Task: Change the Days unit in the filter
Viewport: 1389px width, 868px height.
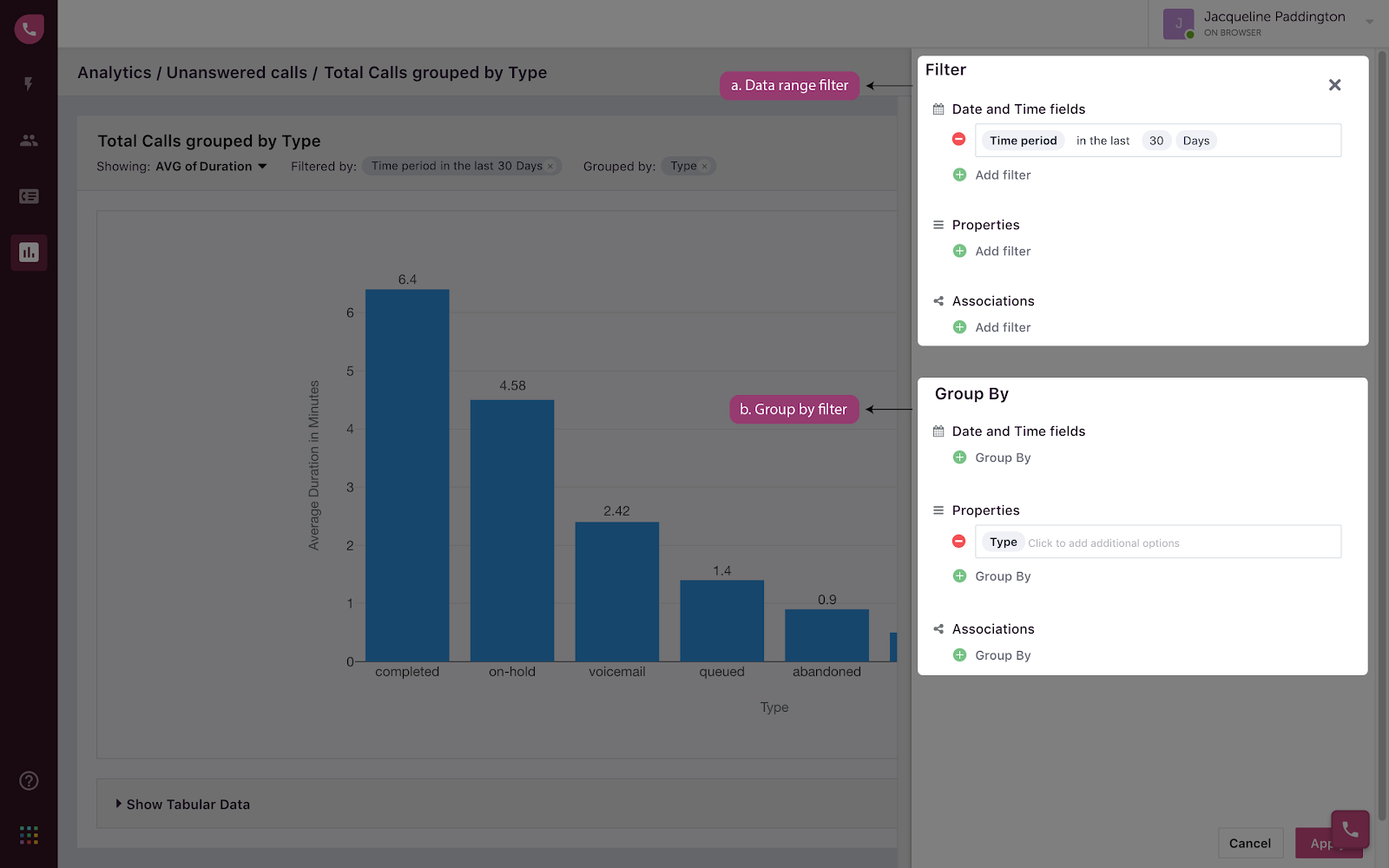Action: coord(1196,141)
